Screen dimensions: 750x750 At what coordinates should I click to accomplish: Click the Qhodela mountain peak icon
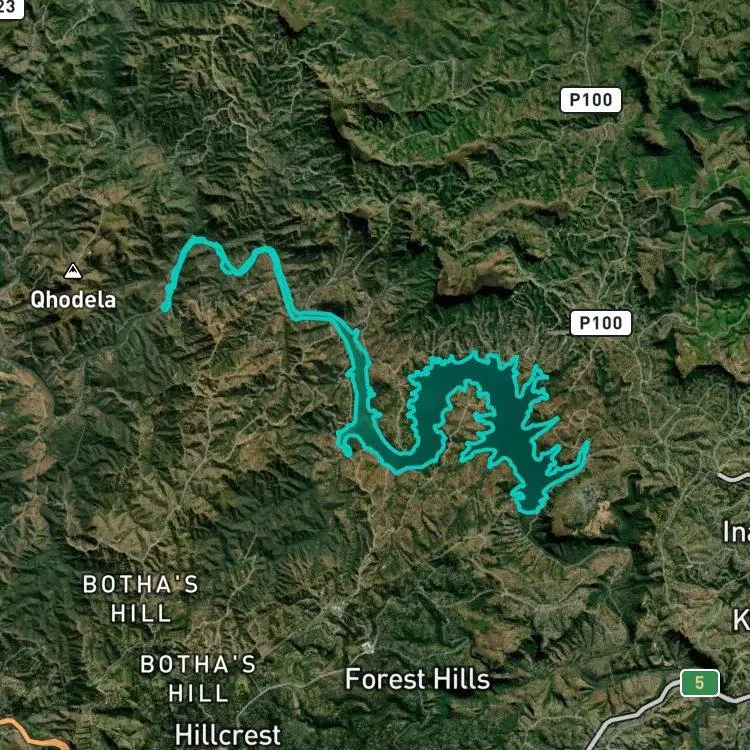[x=73, y=271]
